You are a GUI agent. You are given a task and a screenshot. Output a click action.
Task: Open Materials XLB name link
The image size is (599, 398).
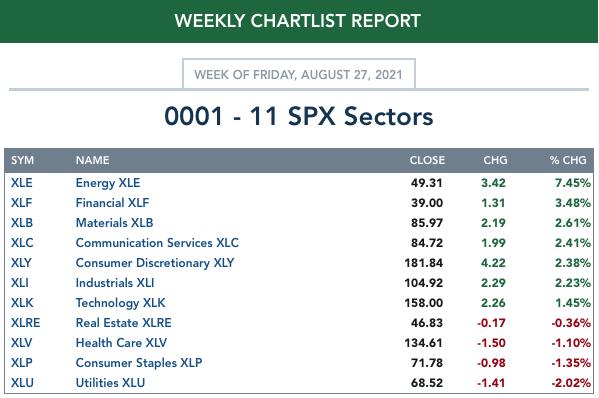(114, 223)
